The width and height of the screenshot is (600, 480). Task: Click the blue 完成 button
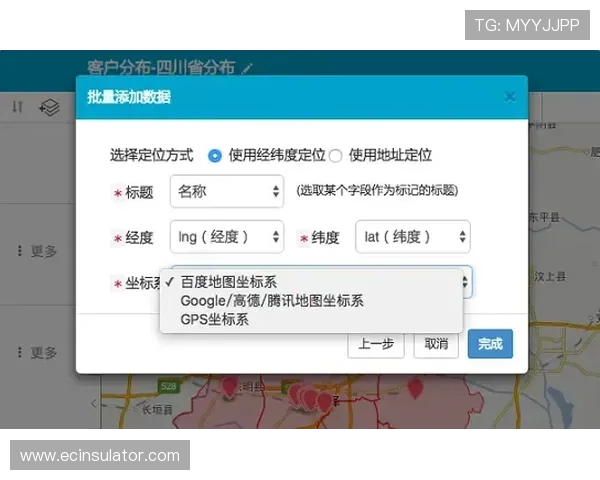click(490, 344)
